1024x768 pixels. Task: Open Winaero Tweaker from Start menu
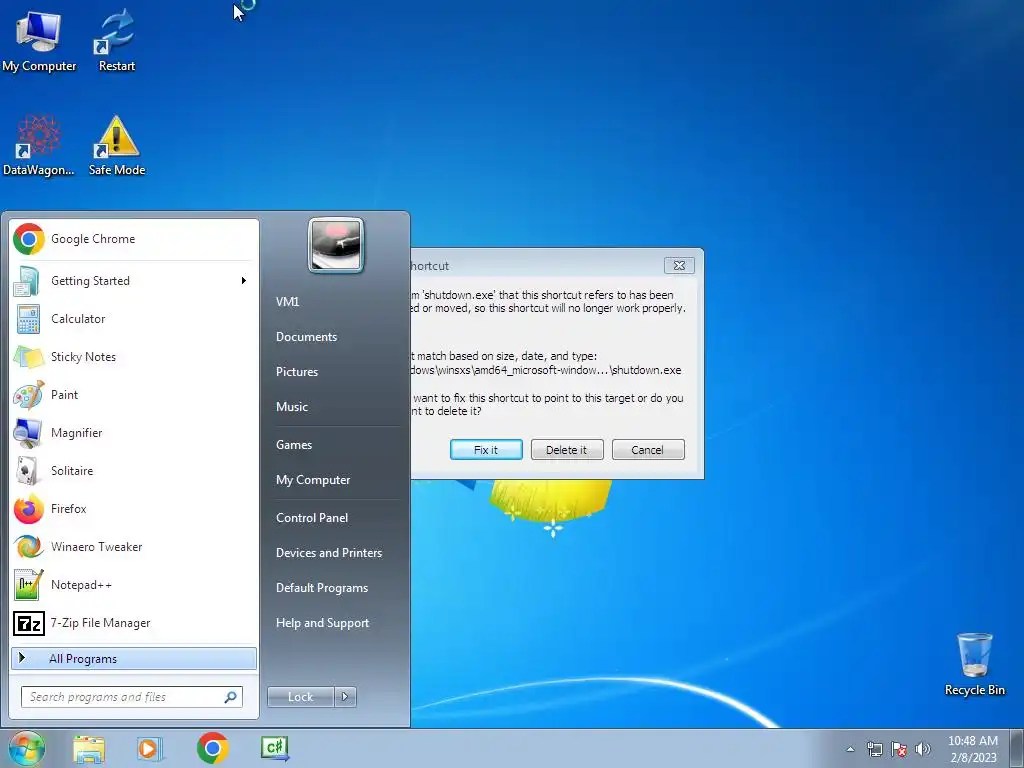pos(135,547)
